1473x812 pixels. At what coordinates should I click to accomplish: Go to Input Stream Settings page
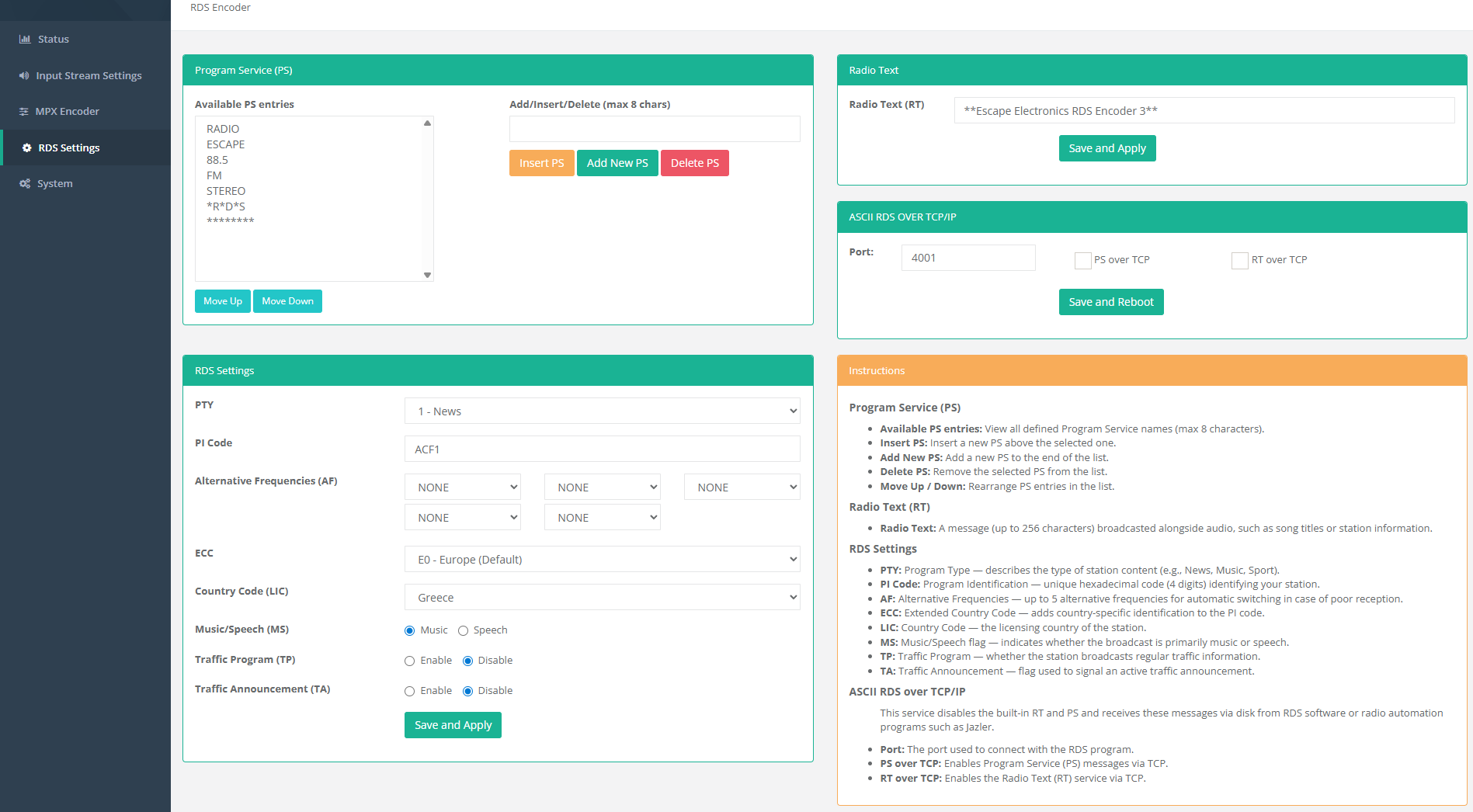coord(89,75)
